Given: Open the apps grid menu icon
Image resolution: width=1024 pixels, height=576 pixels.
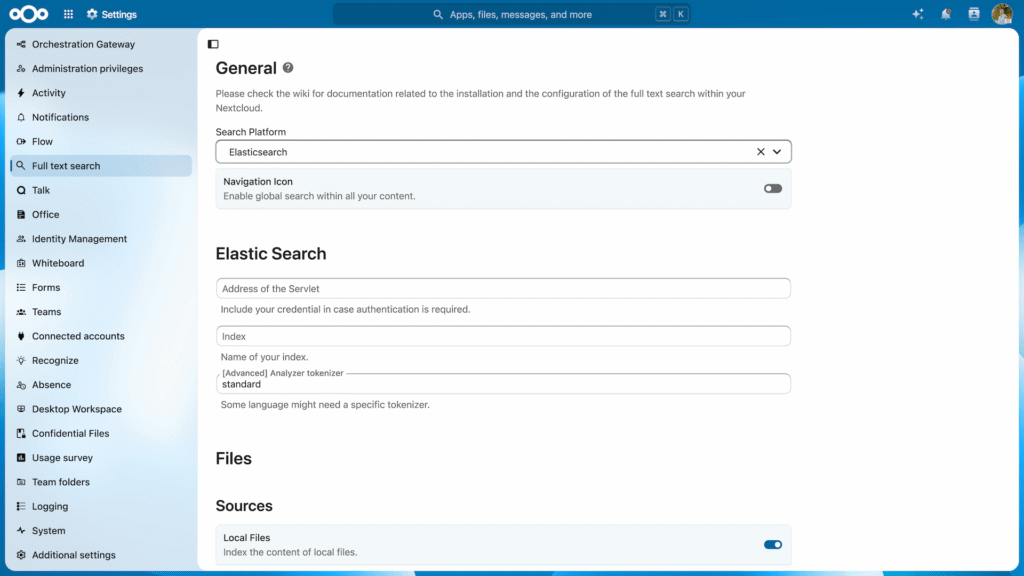Looking at the screenshot, I should tap(69, 14).
